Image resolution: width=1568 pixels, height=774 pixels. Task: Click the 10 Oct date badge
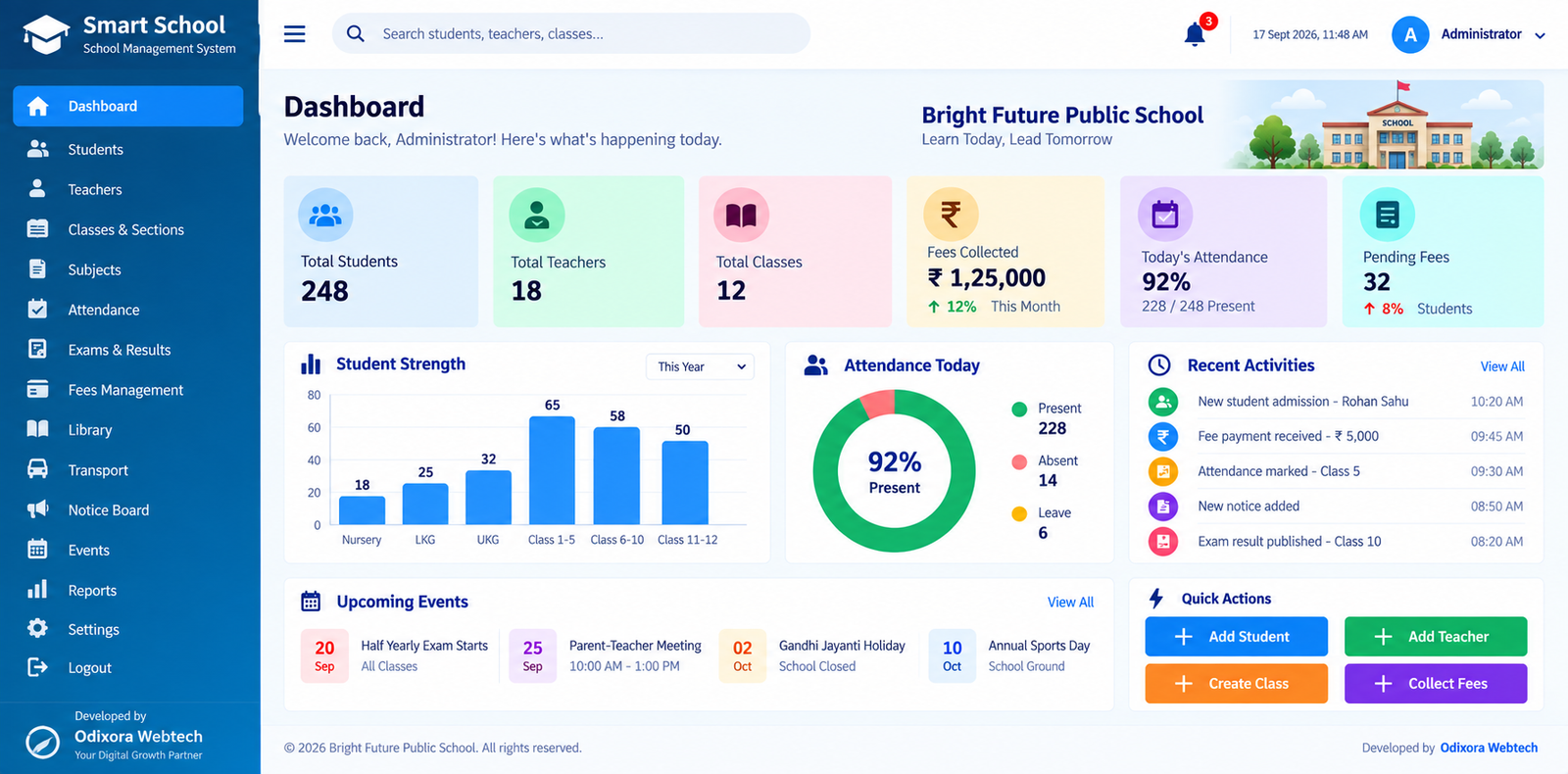[952, 655]
